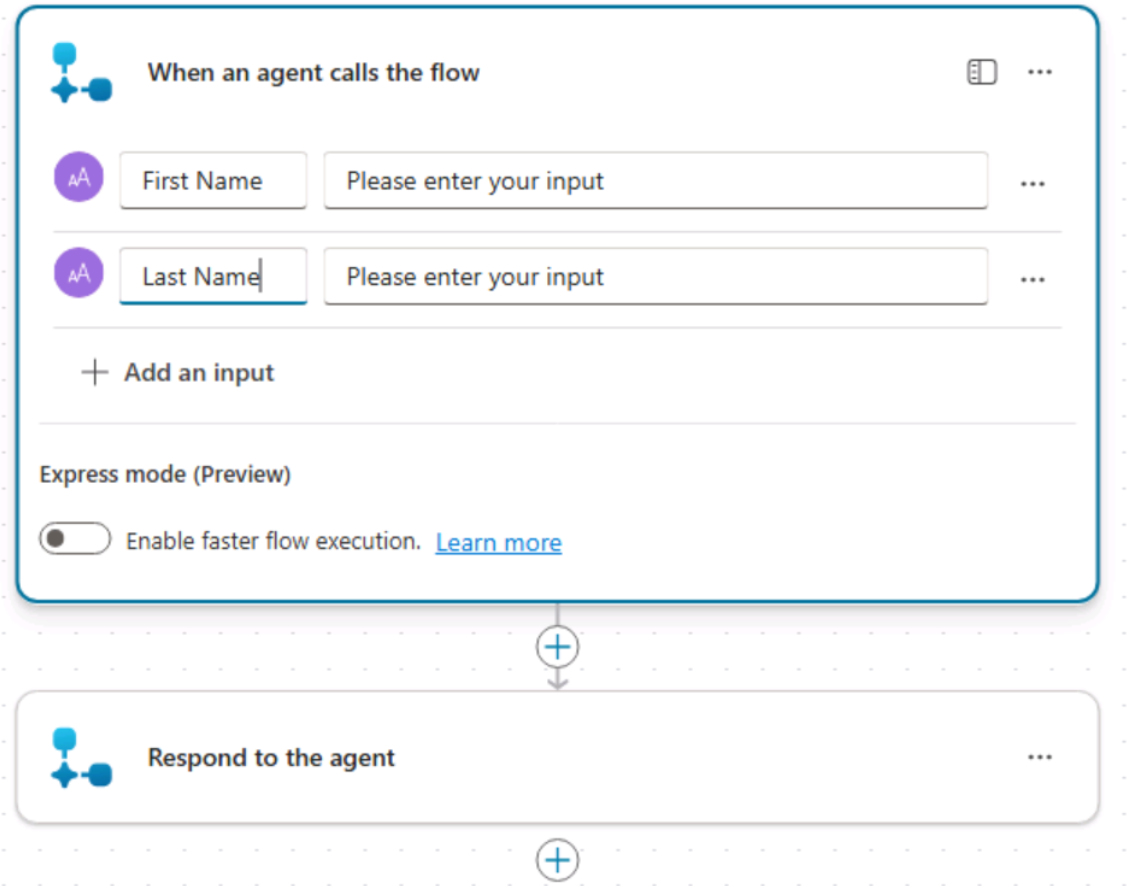Click the trigger card's flow icon
1135x886 pixels.
(x=81, y=73)
